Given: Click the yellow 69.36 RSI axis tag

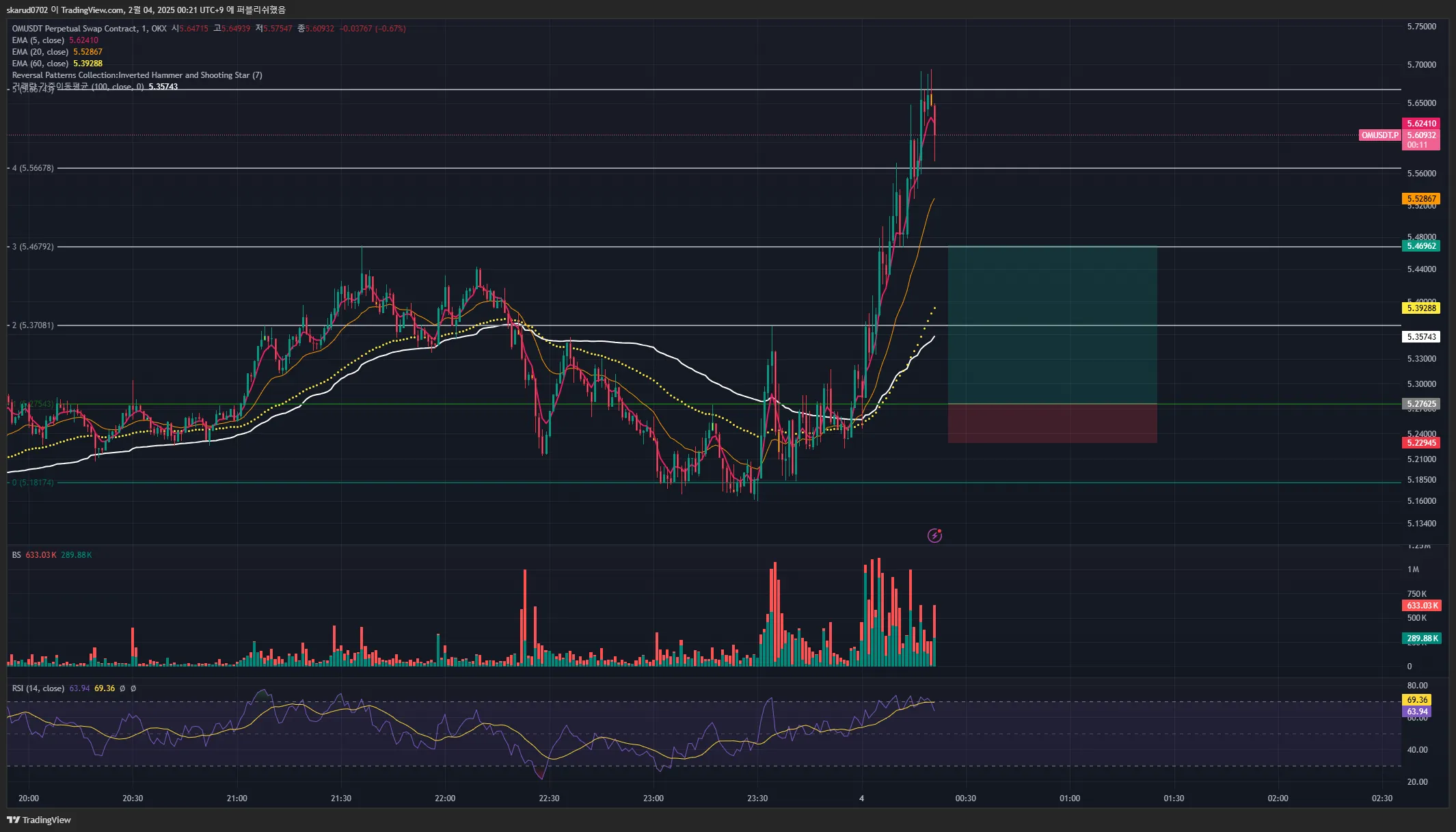Looking at the screenshot, I should click(1417, 700).
